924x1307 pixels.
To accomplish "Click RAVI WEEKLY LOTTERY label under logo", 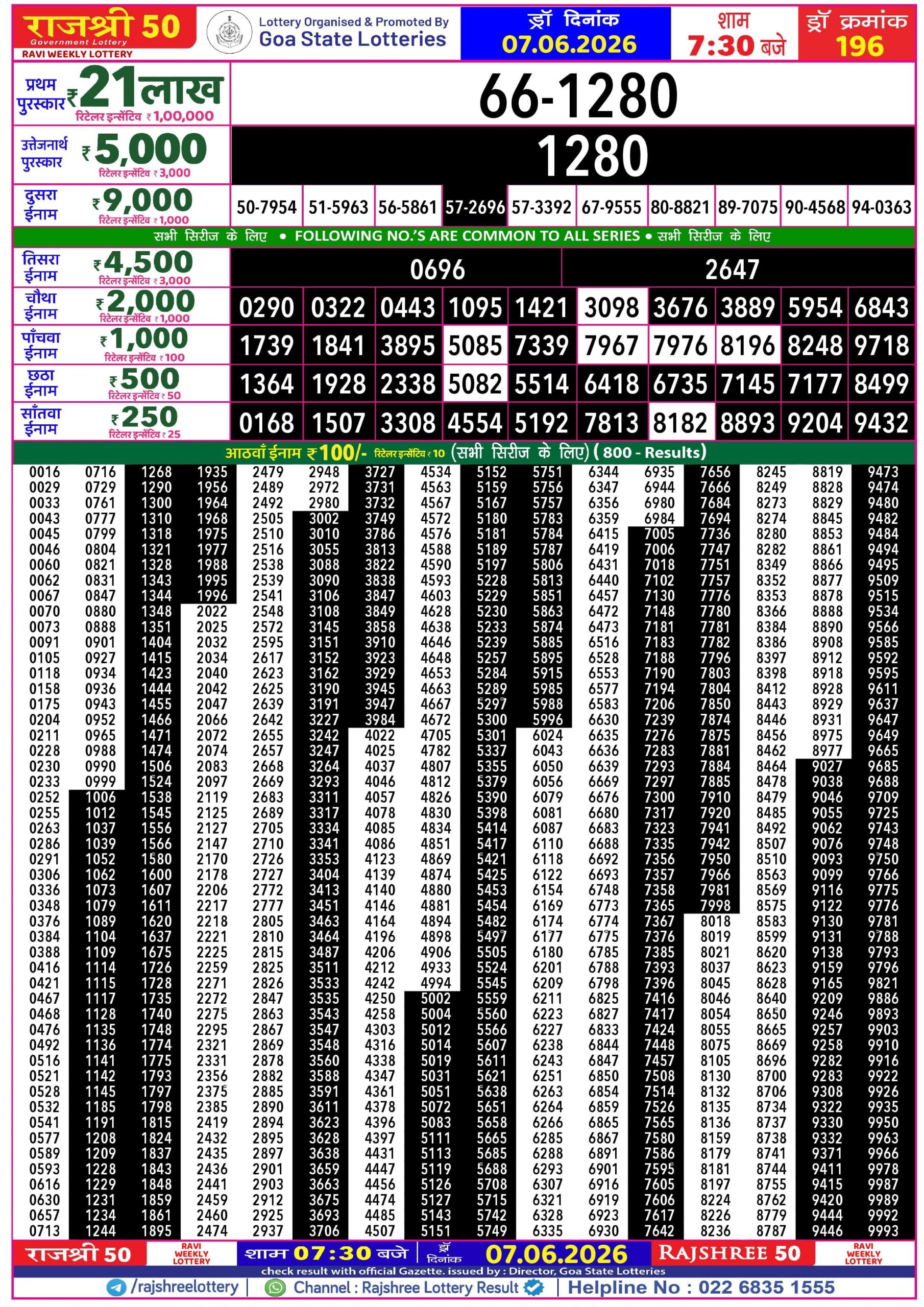I will click(x=77, y=54).
